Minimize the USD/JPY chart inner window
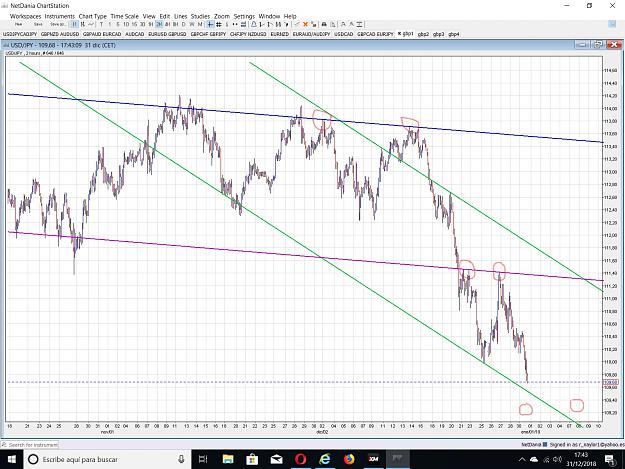The height and width of the screenshot is (469, 625). click(x=582, y=45)
